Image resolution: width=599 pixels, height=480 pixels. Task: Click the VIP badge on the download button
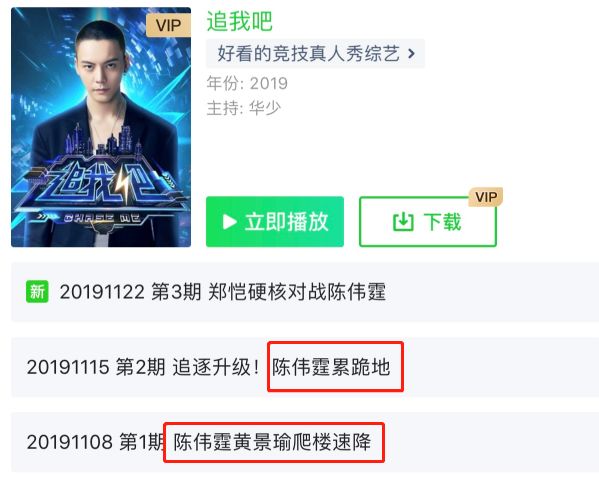(x=486, y=197)
